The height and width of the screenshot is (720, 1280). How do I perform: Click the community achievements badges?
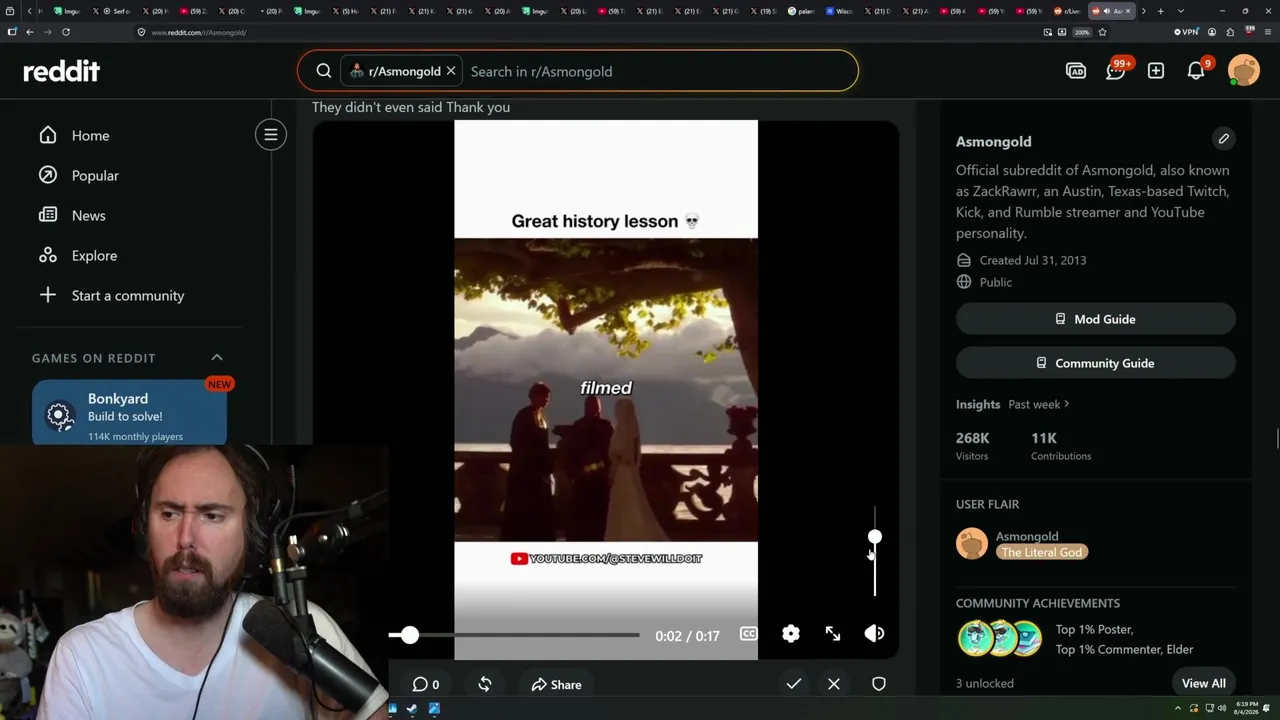(1000, 639)
